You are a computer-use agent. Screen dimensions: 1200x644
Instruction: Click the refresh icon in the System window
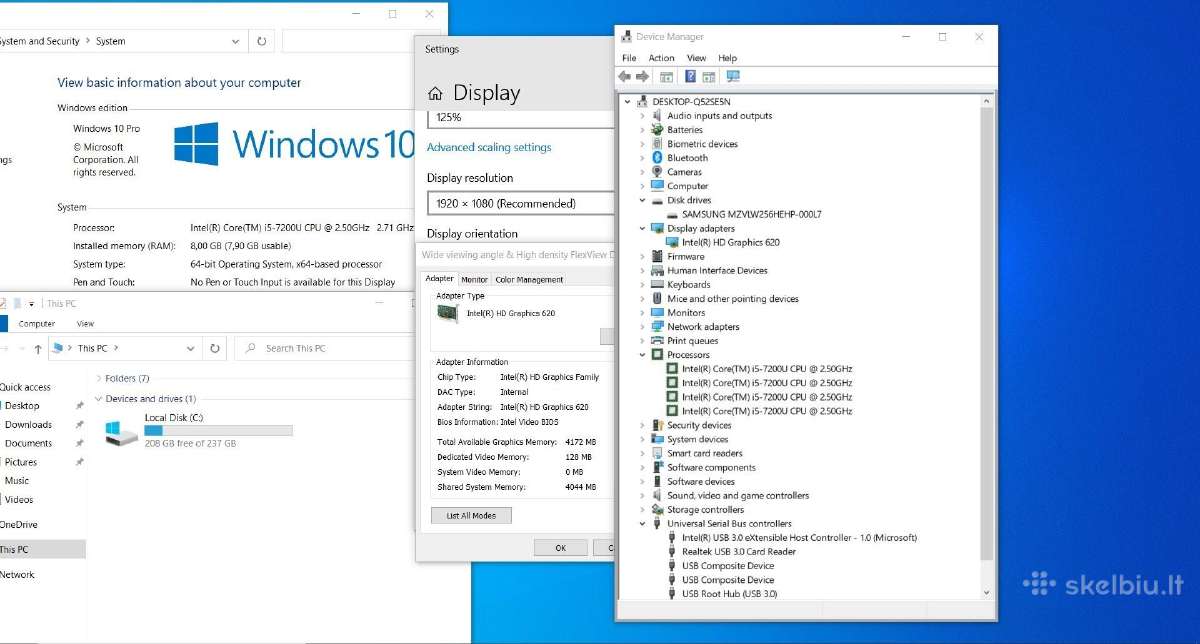pyautogui.click(x=262, y=41)
